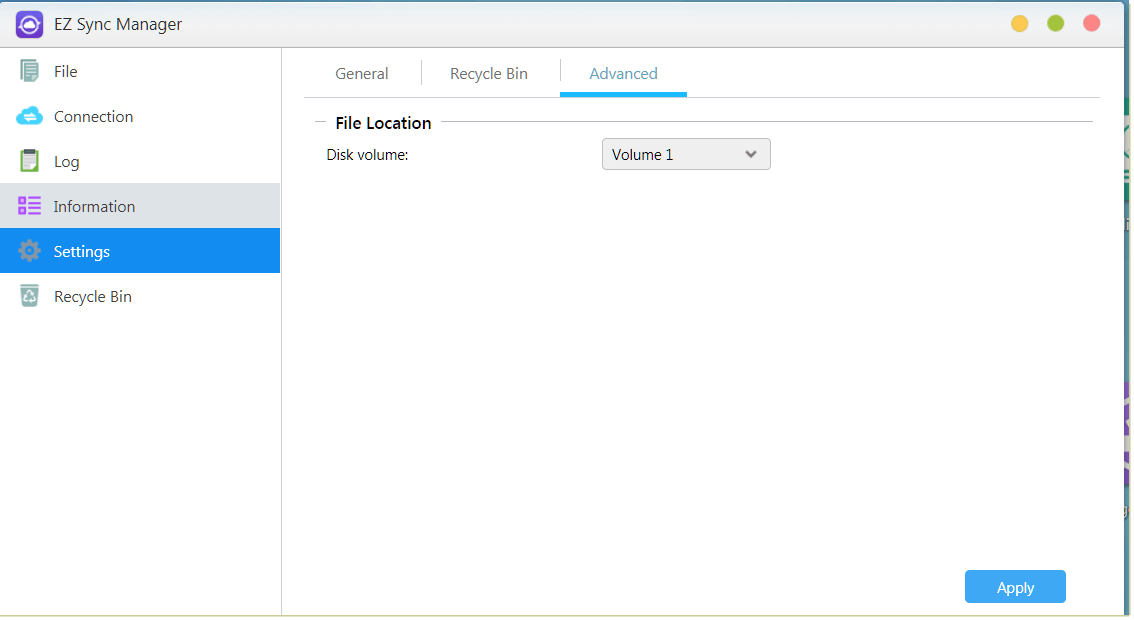Open the Log section
Image resolution: width=1134 pixels, height=620 pixels.
pyautogui.click(x=140, y=161)
